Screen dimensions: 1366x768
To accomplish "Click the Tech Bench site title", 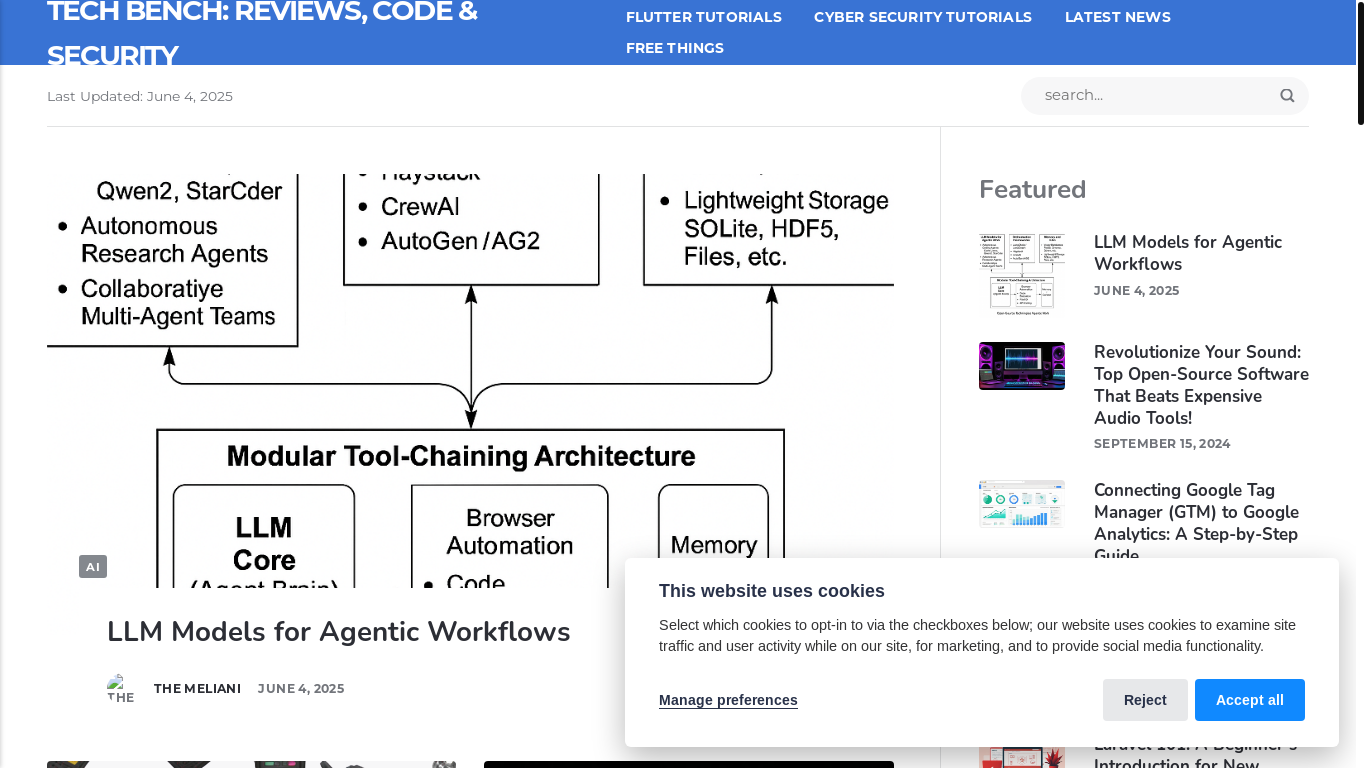I will (x=262, y=33).
